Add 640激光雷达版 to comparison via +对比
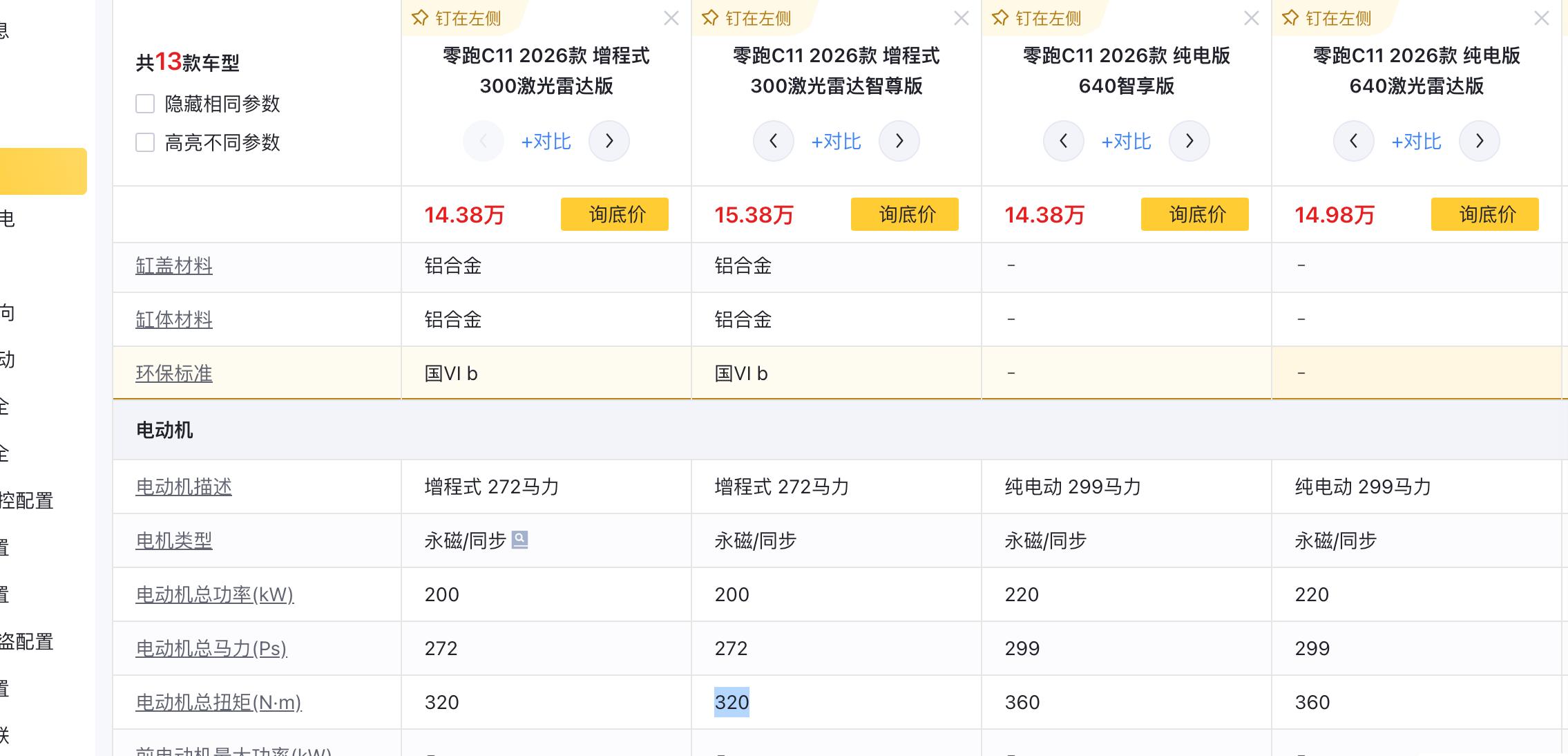1568x756 pixels. [x=1416, y=141]
